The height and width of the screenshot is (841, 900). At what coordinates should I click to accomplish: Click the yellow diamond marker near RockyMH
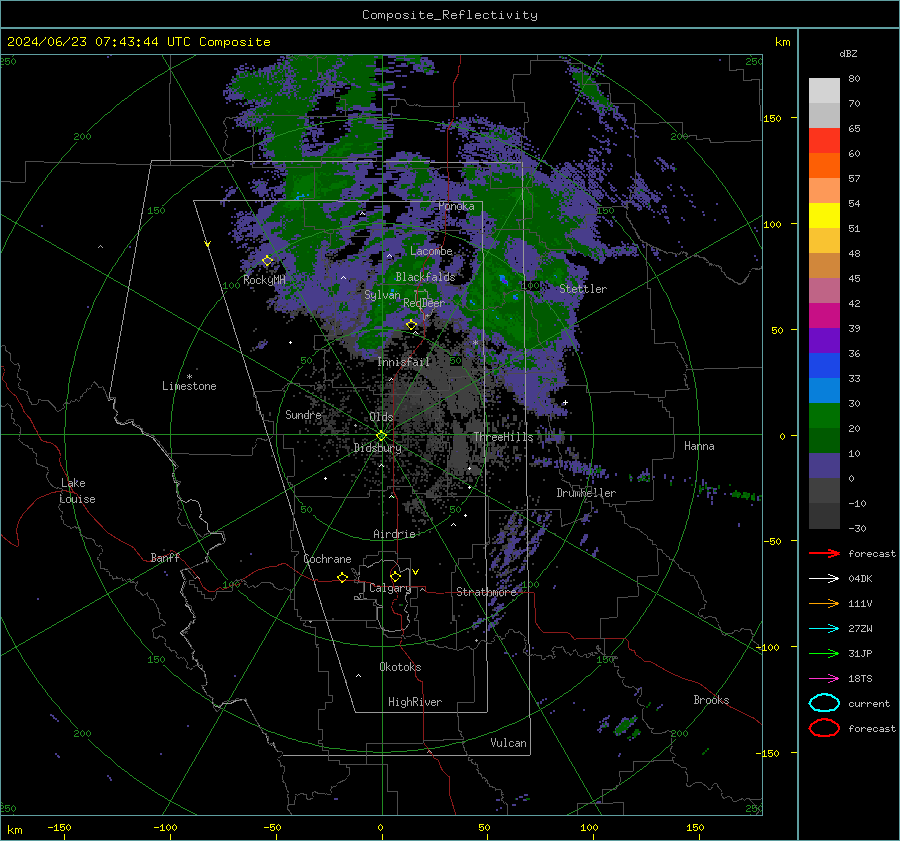coord(267,261)
